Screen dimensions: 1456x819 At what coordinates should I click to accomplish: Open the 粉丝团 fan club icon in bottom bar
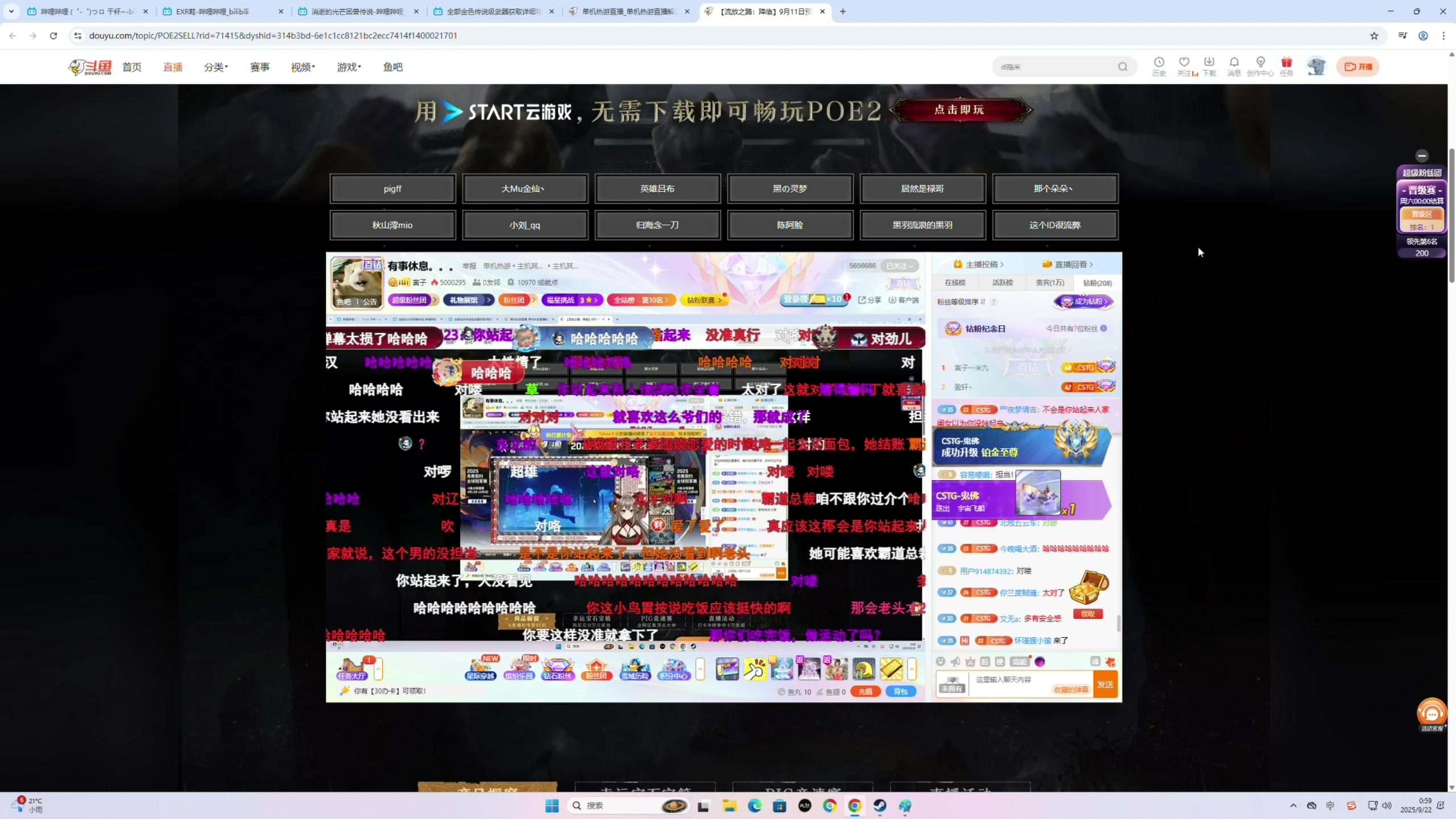click(x=596, y=669)
